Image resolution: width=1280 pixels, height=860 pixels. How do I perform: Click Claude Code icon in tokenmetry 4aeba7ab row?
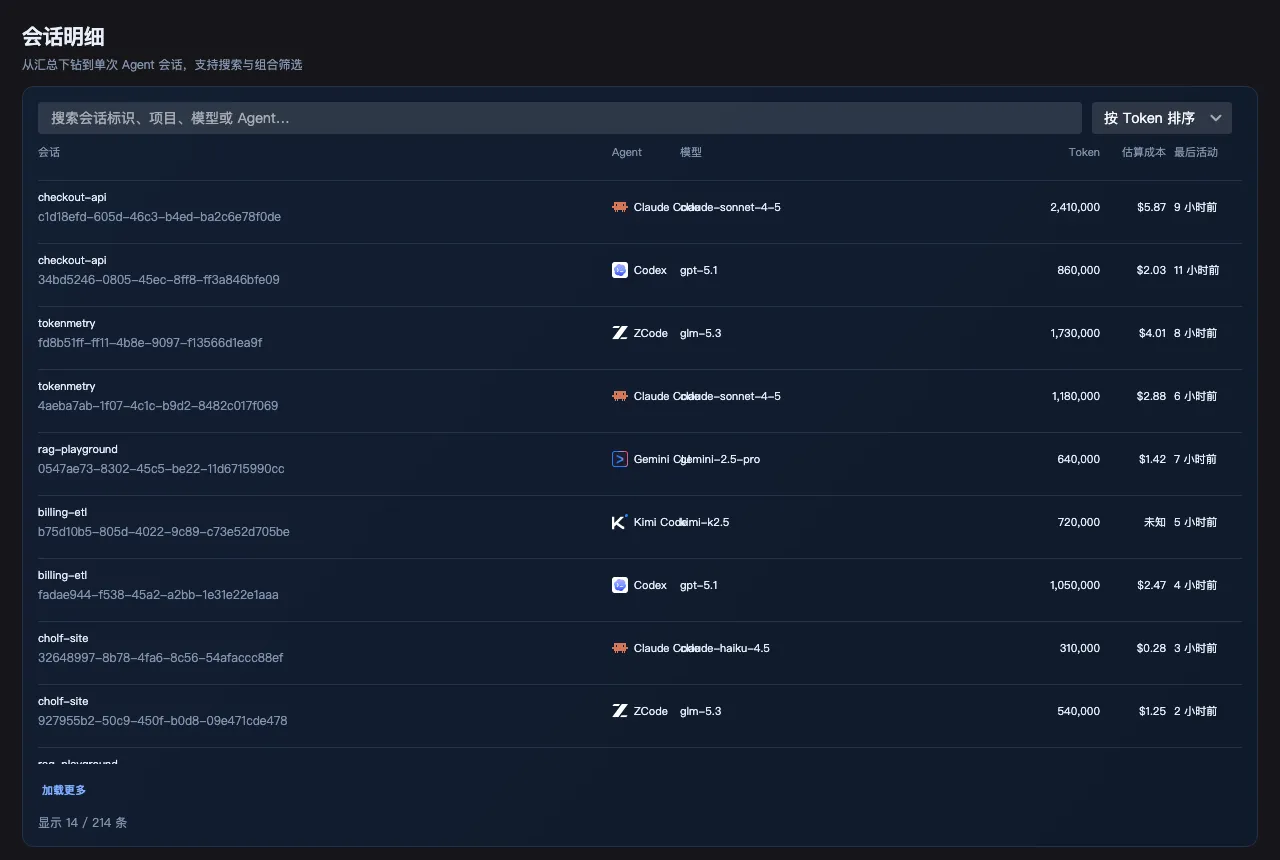click(x=620, y=396)
